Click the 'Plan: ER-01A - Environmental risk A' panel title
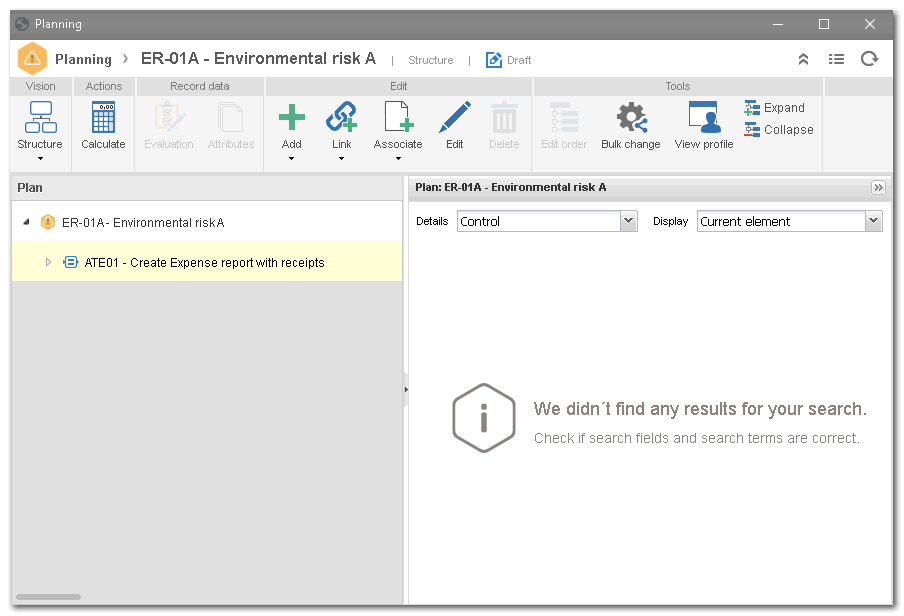The image size is (904, 616). (511, 187)
